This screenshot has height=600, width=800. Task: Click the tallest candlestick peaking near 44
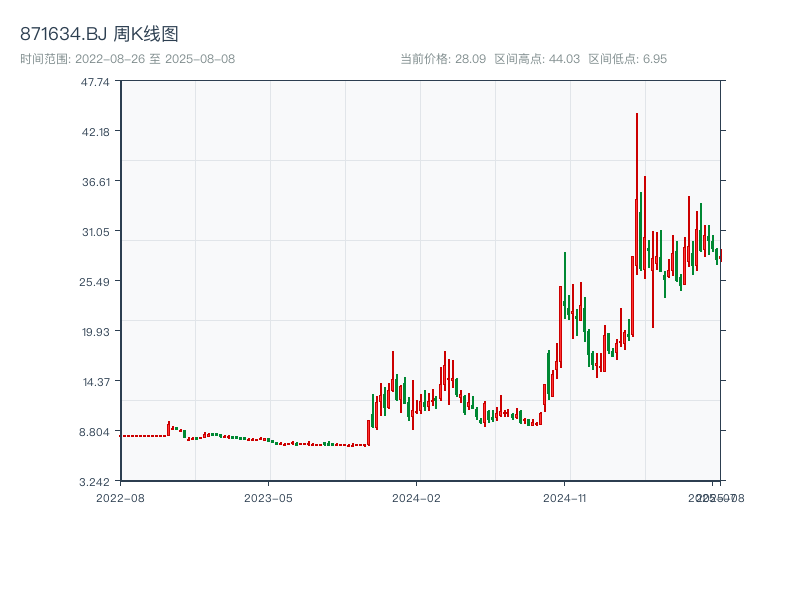637,194
